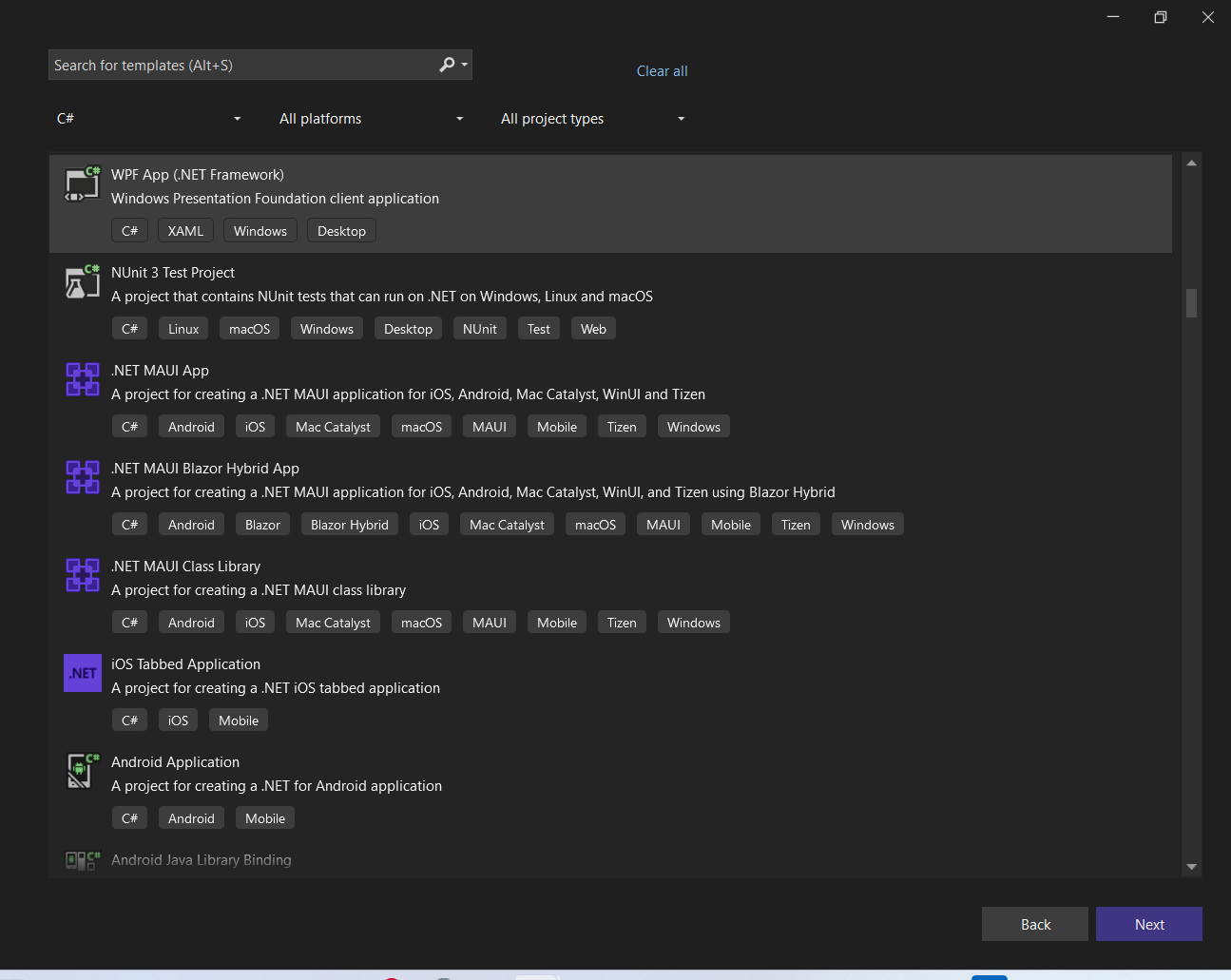
Task: Click the Blazor Hybrid tag
Action: tap(350, 525)
